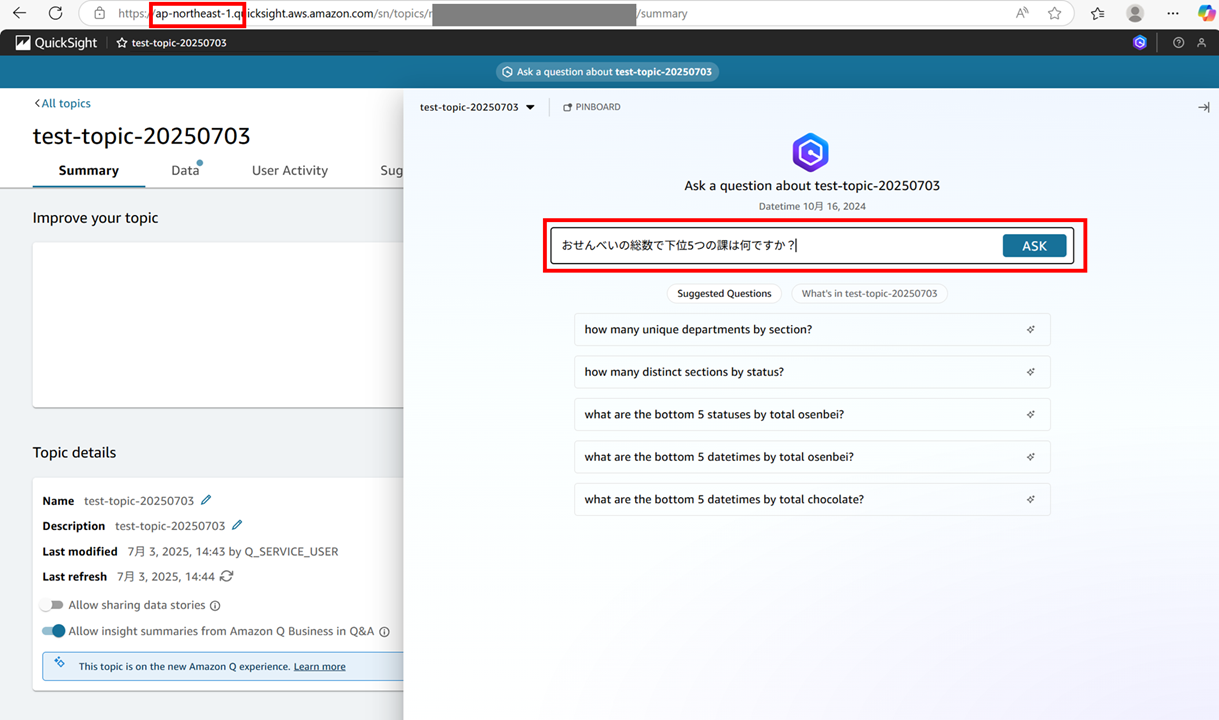Expand the test-topic-20250703 topic dropdown
This screenshot has width=1219, height=720.
477,107
